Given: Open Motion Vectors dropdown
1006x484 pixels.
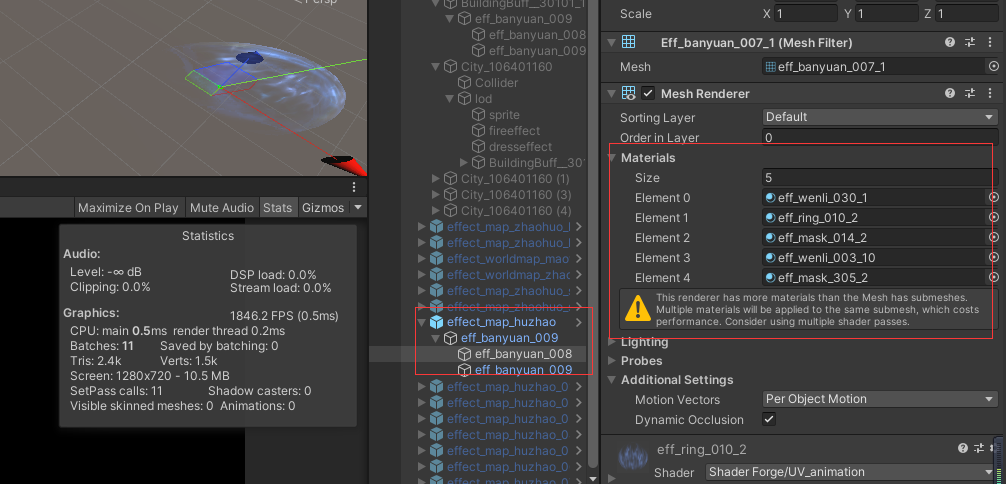Looking at the screenshot, I should 880,399.
